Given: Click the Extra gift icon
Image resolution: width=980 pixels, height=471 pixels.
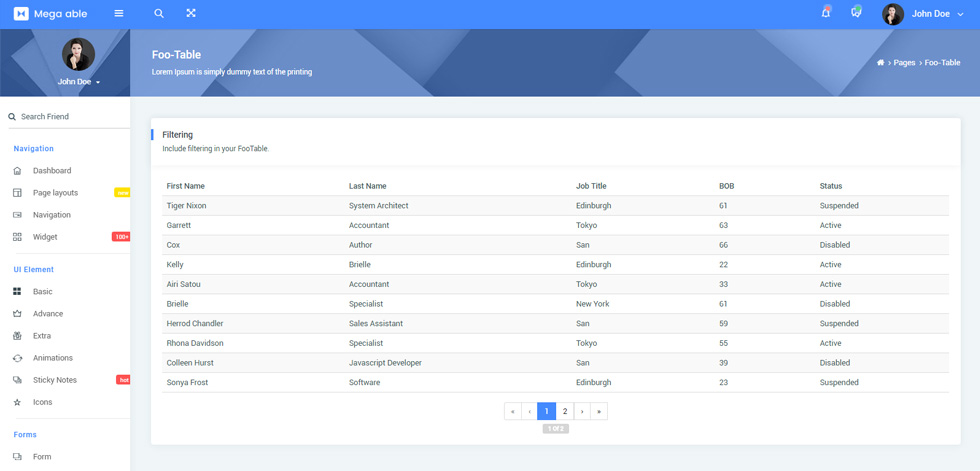Looking at the screenshot, I should [18, 336].
